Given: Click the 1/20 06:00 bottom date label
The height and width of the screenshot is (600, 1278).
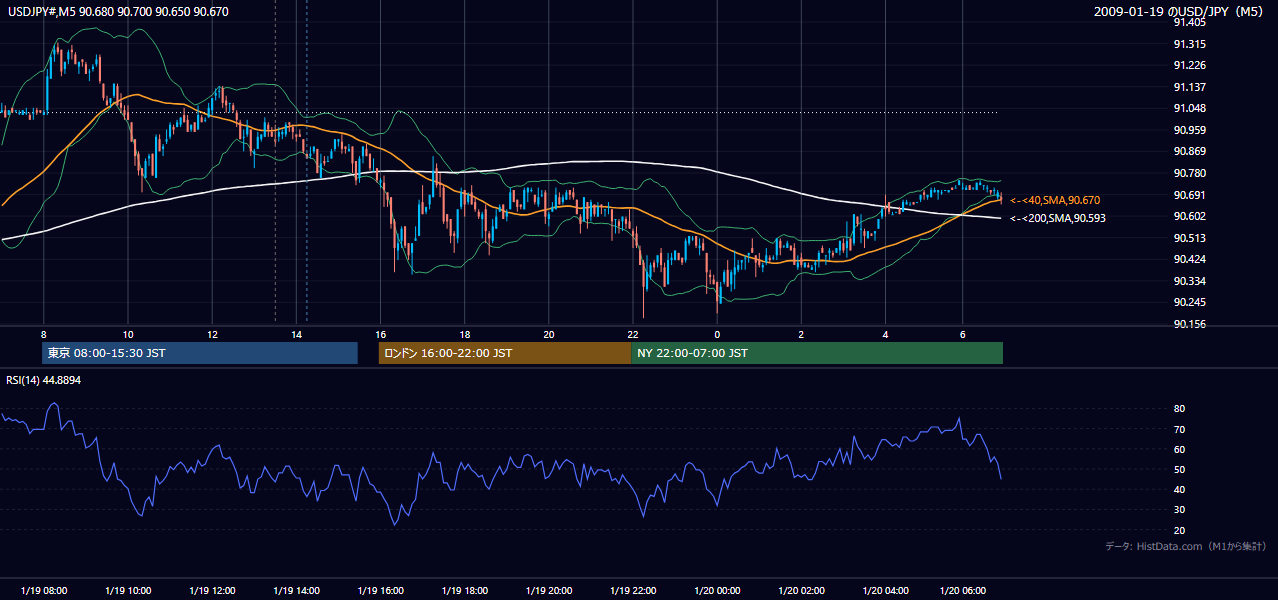Looking at the screenshot, I should click(962, 591).
